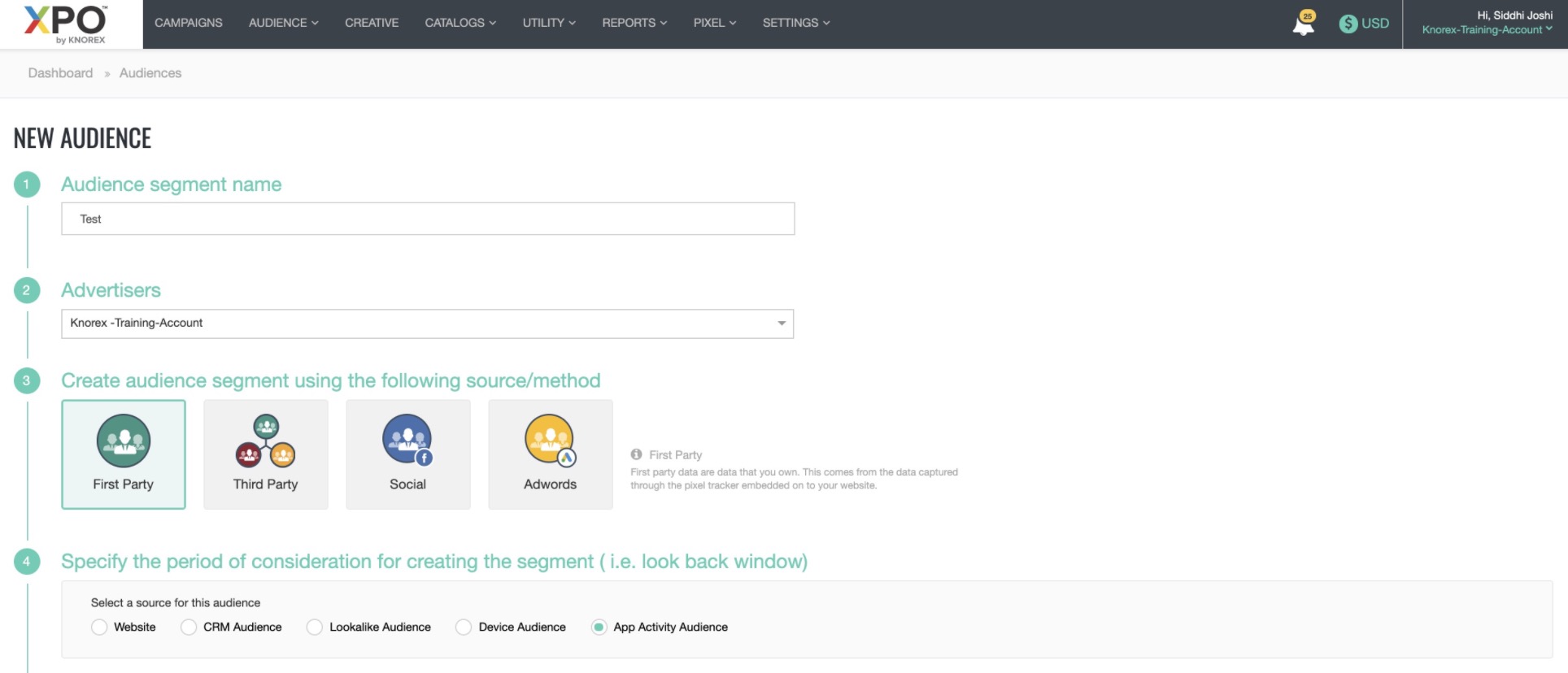The image size is (1568, 673).
Task: Open the Audience menu dropdown
Action: pos(283,23)
